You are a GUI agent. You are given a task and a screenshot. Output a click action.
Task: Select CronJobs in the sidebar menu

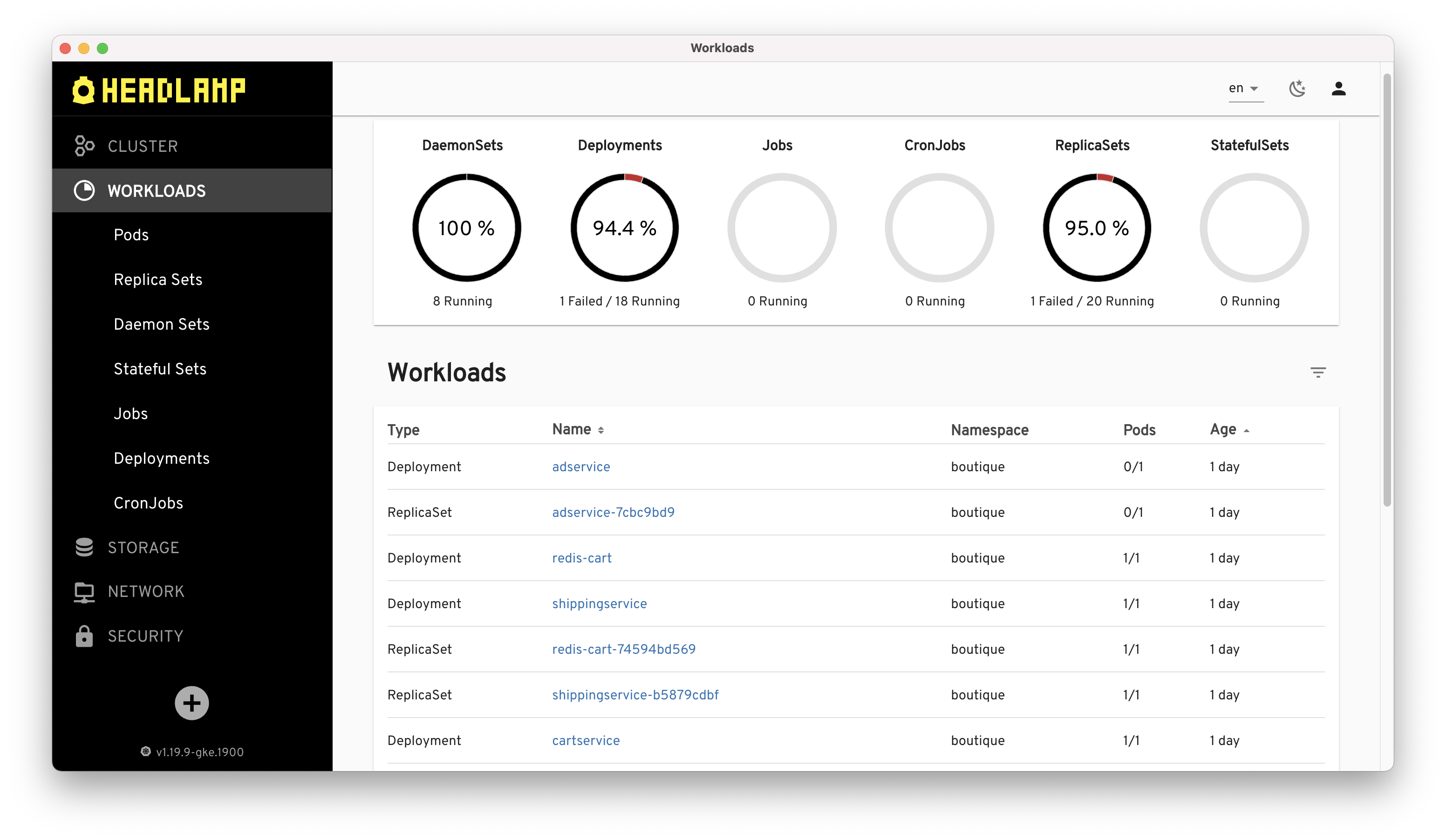[x=149, y=503]
